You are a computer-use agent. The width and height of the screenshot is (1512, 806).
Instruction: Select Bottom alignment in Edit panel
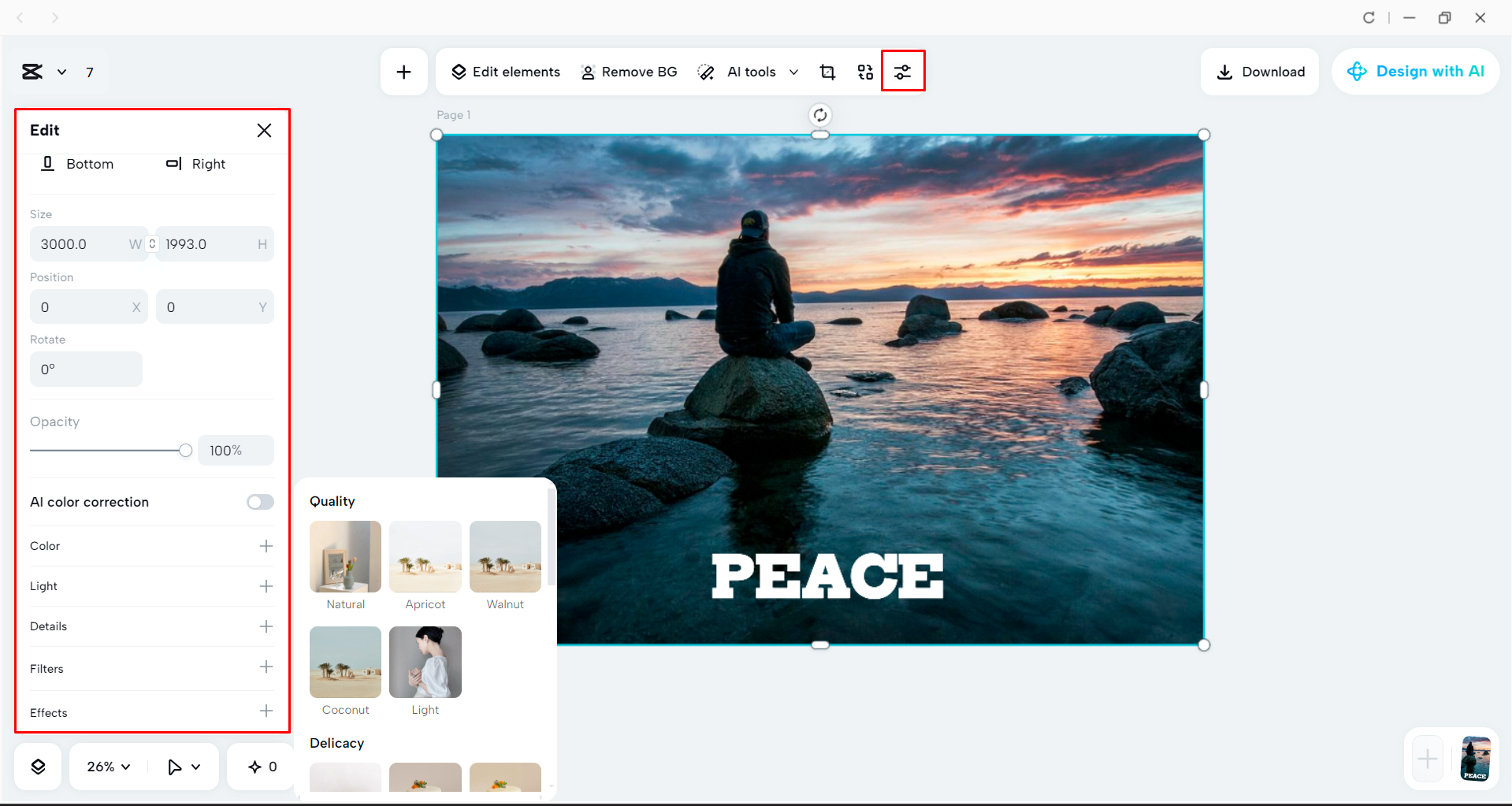[78, 164]
